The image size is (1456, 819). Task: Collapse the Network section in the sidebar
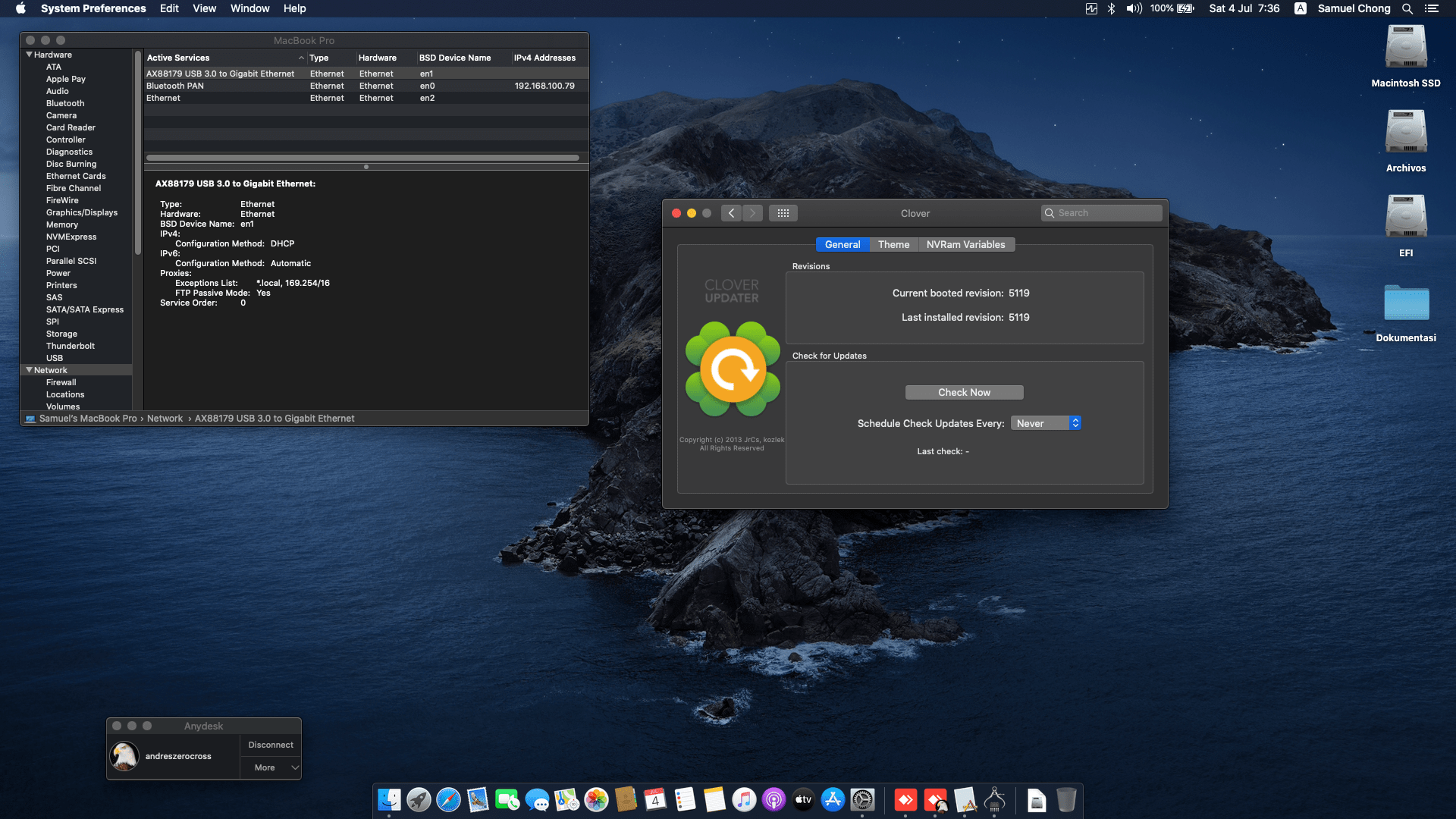click(30, 369)
